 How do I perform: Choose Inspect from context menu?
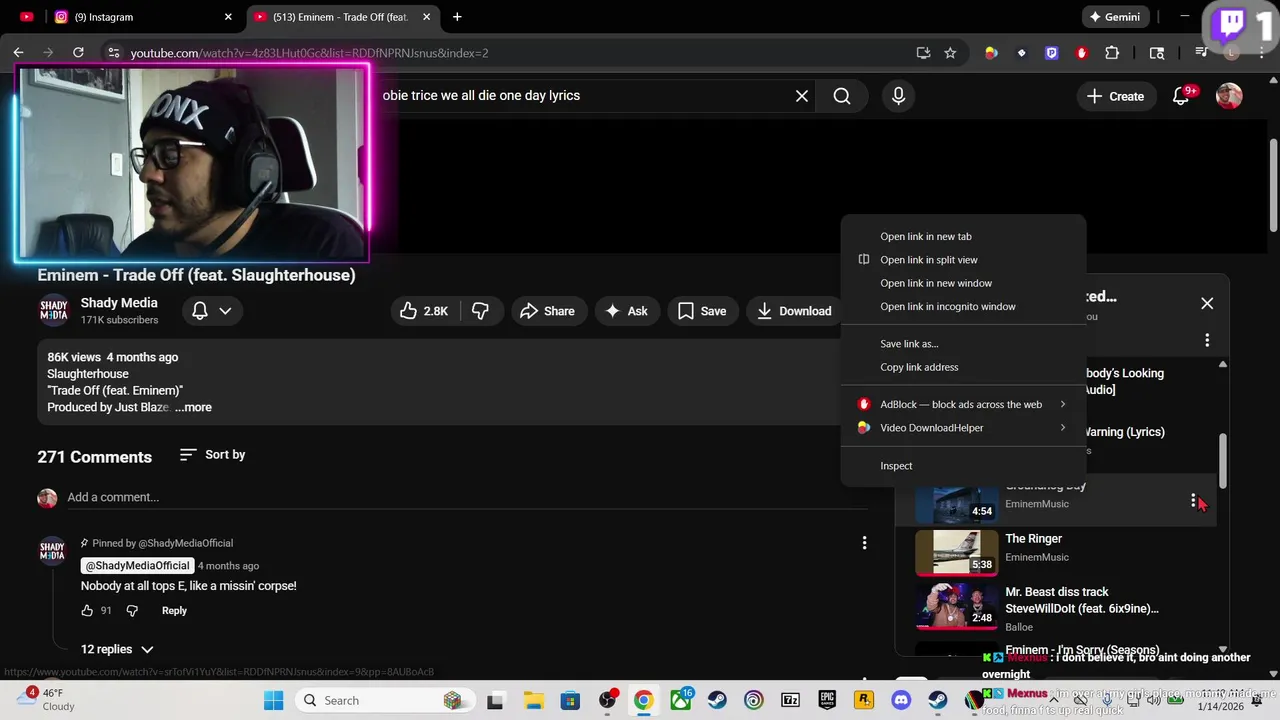963,466
